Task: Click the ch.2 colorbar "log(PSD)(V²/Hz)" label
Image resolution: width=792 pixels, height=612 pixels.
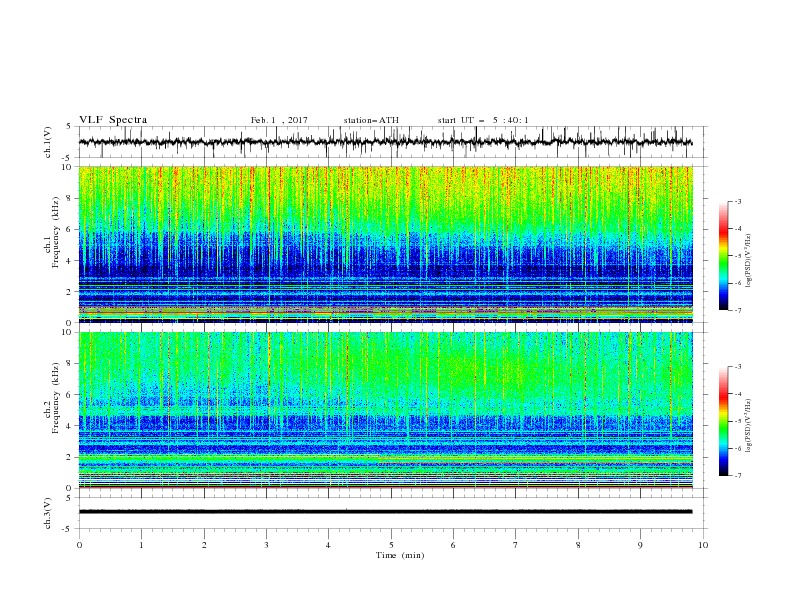Action: tap(749, 426)
